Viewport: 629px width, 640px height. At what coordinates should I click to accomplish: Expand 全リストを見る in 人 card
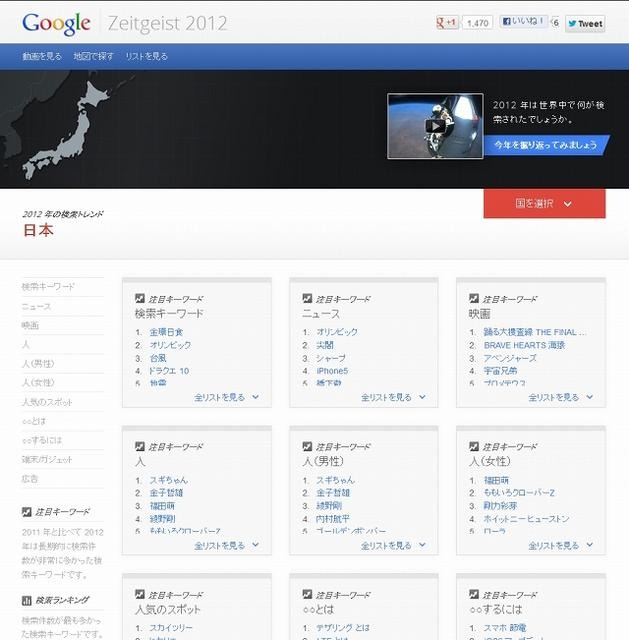tap(226, 545)
